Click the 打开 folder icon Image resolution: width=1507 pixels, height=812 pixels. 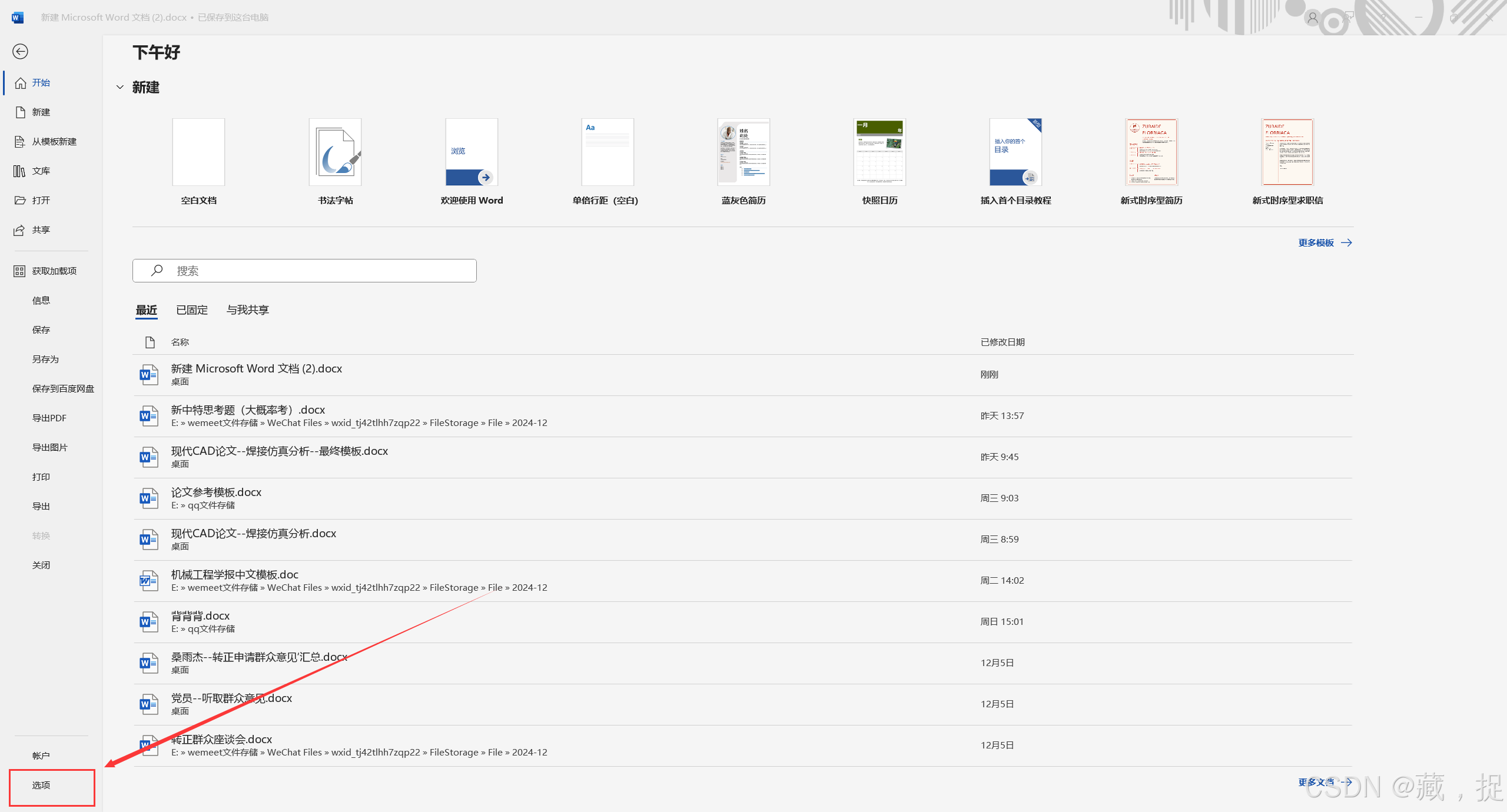coord(21,201)
